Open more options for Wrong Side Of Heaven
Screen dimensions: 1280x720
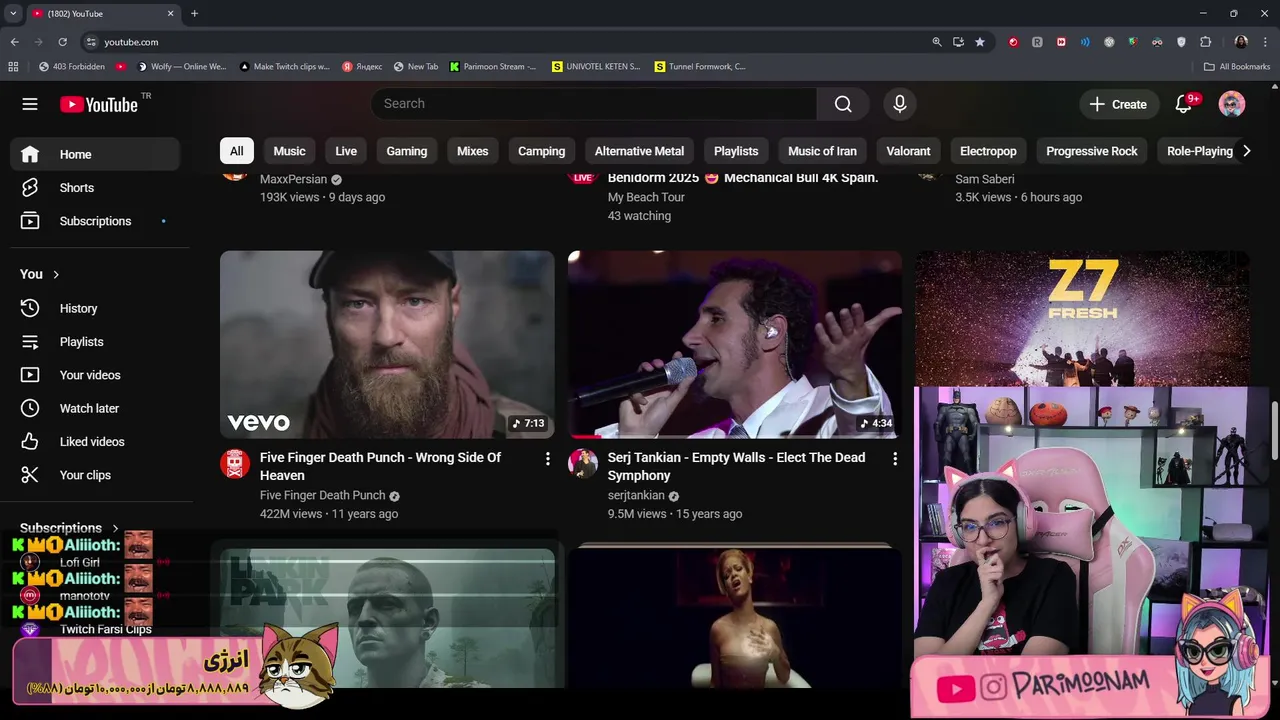point(547,458)
